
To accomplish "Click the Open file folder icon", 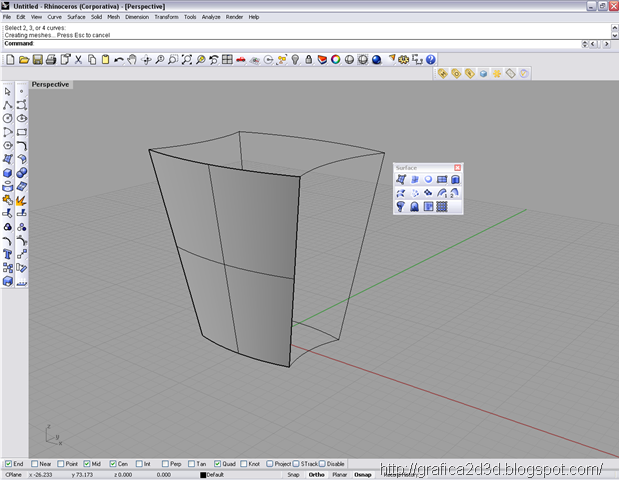I will tap(24, 60).
